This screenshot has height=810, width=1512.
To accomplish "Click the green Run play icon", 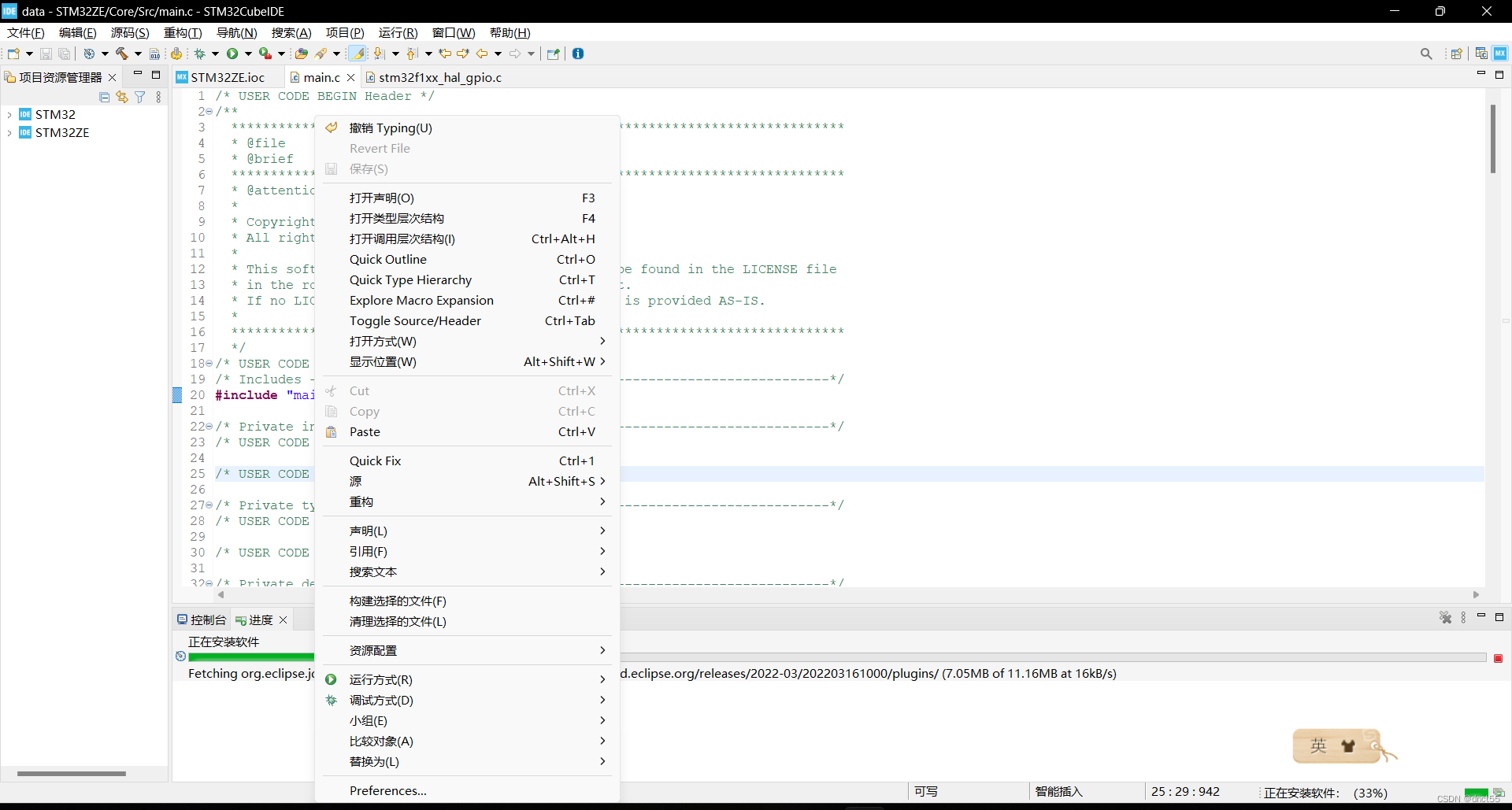I will tap(232, 54).
